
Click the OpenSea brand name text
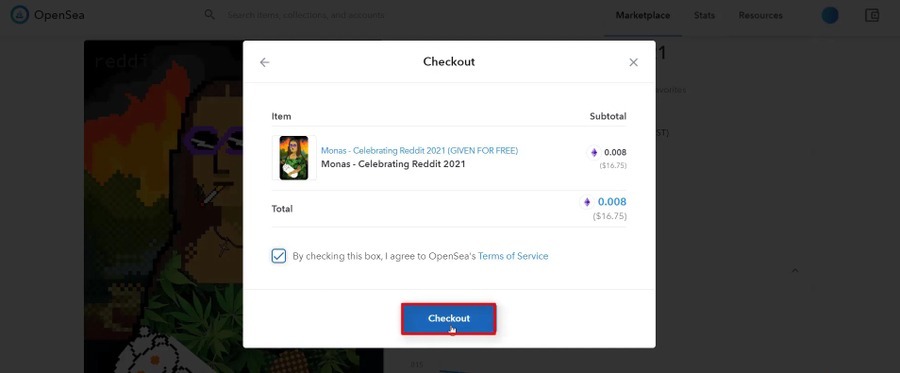coord(59,15)
